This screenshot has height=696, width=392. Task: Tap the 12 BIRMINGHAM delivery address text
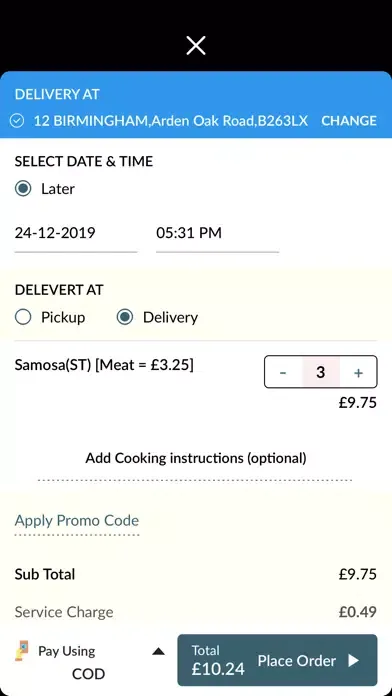click(x=171, y=121)
